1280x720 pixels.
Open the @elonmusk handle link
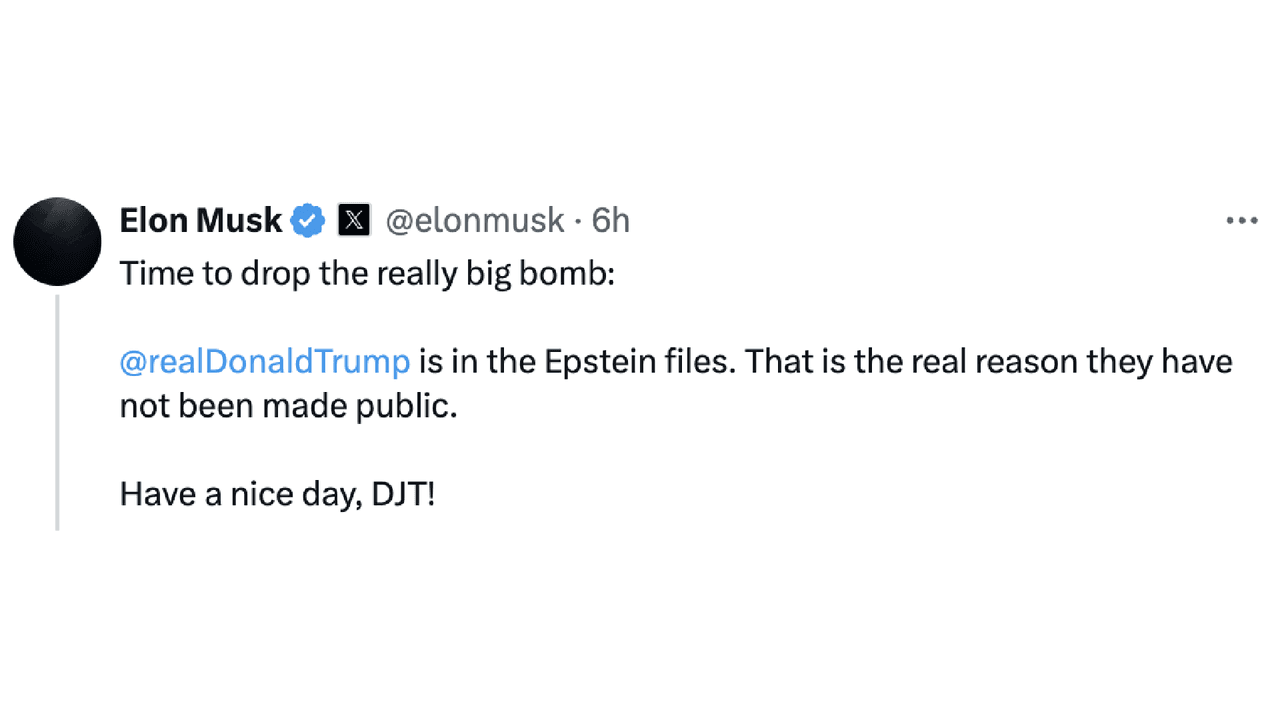[x=475, y=221]
